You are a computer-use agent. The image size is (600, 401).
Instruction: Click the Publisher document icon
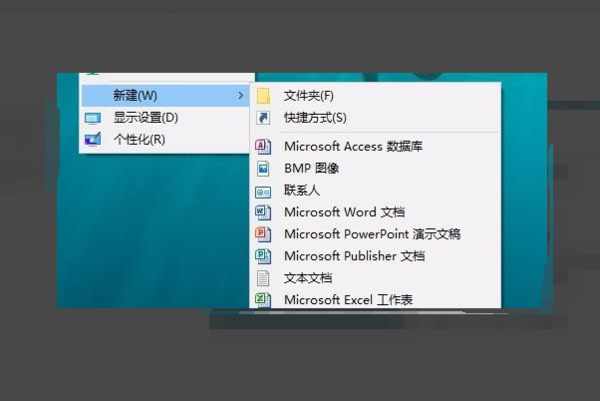[263, 256]
